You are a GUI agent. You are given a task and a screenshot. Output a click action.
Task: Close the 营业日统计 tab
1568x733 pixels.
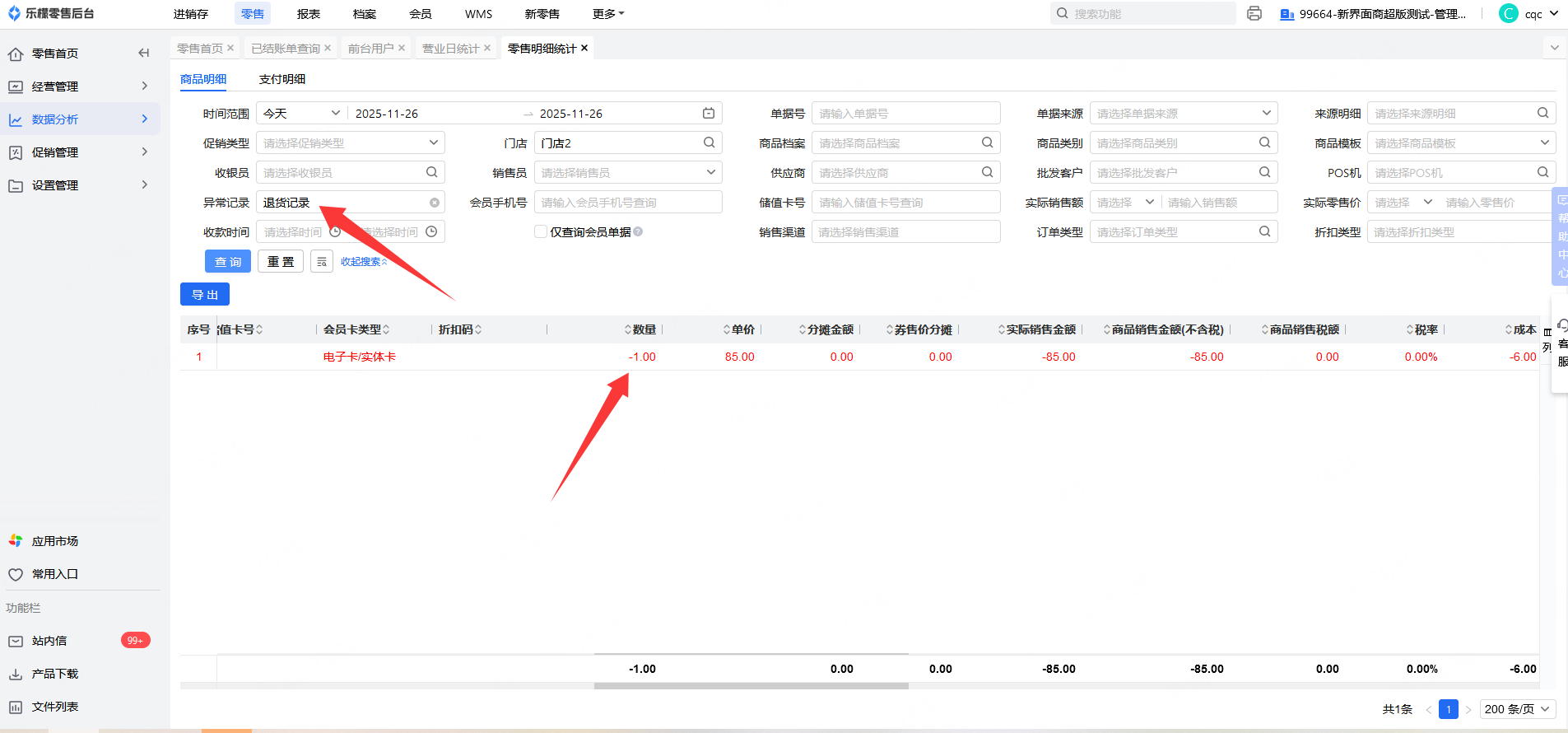coord(487,48)
